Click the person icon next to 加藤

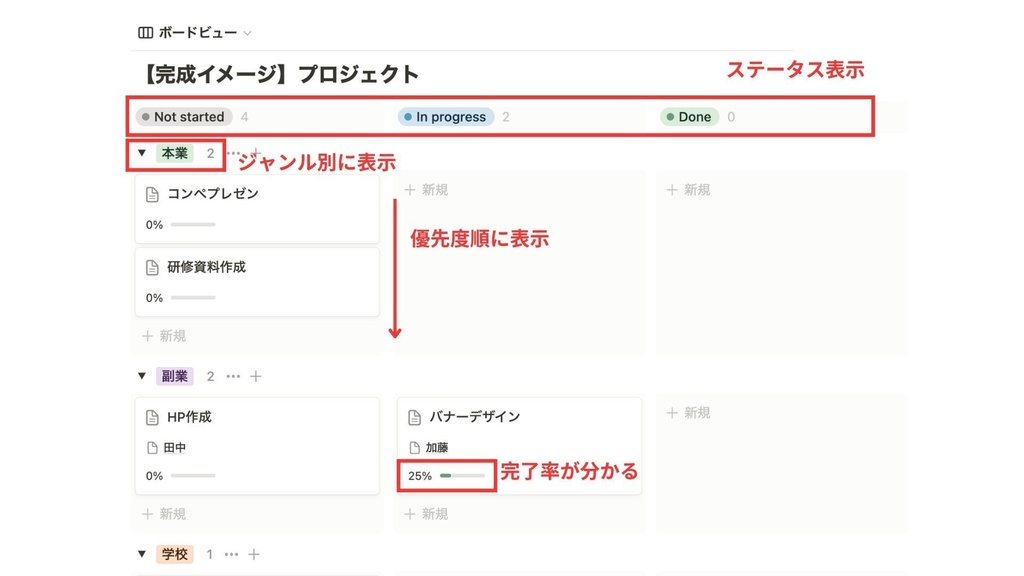click(x=417, y=447)
